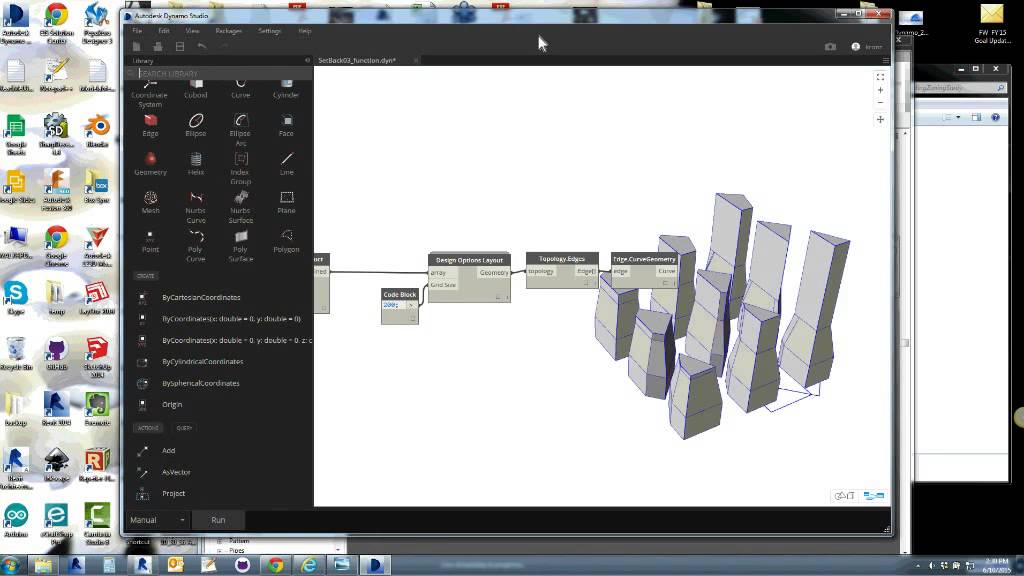Open the Ellipse Arc category

click(x=240, y=129)
